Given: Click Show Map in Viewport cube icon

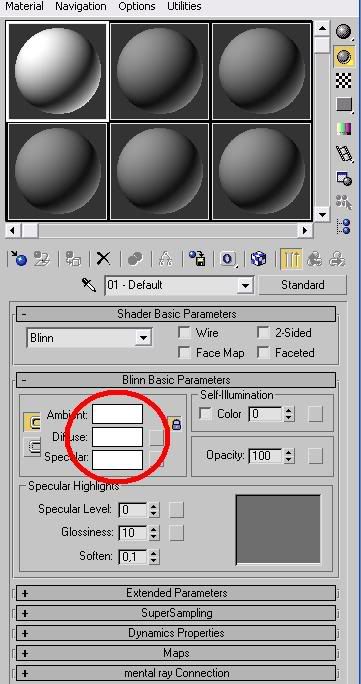Looking at the screenshot, I should tap(258, 259).
